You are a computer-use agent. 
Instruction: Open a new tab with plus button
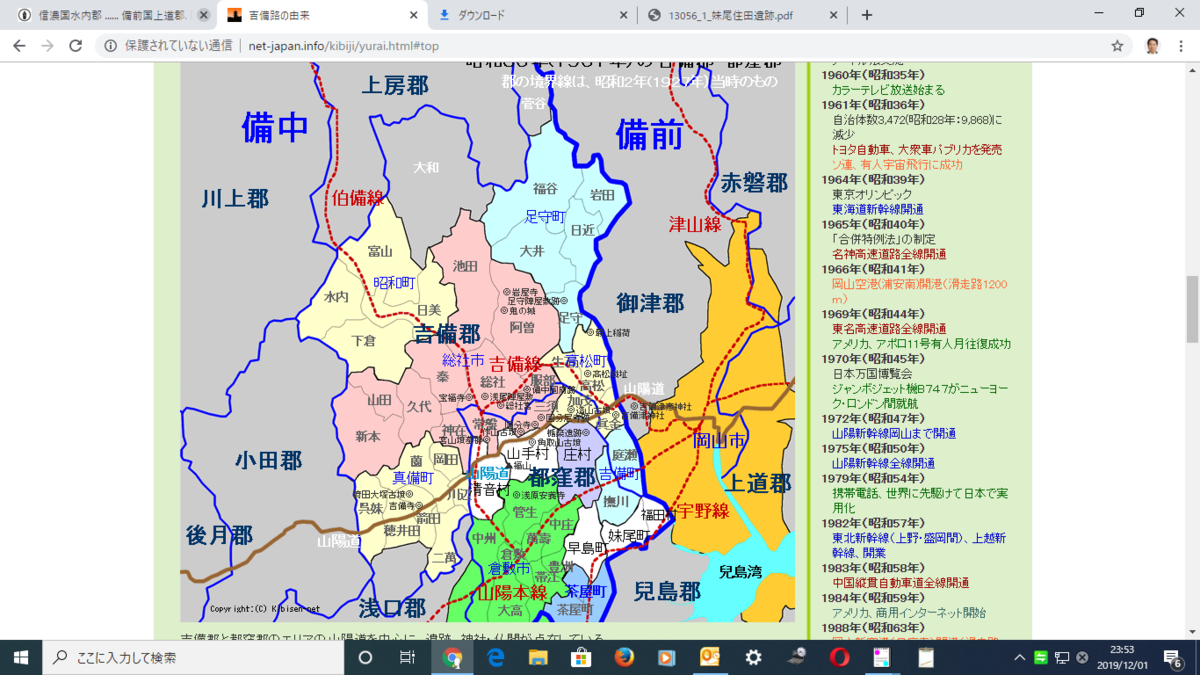click(867, 15)
